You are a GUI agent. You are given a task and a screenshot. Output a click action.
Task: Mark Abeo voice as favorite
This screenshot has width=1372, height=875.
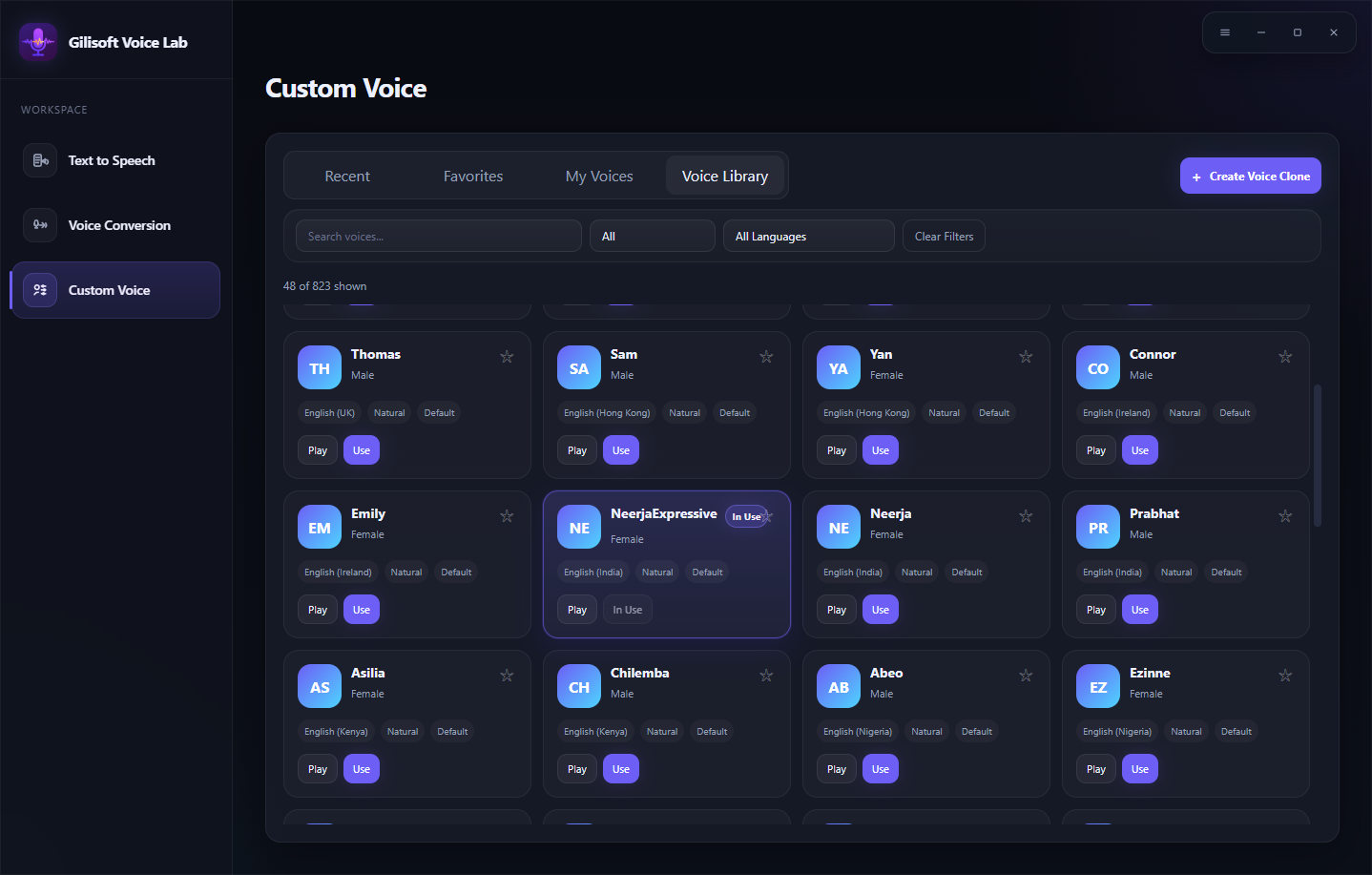(1026, 676)
